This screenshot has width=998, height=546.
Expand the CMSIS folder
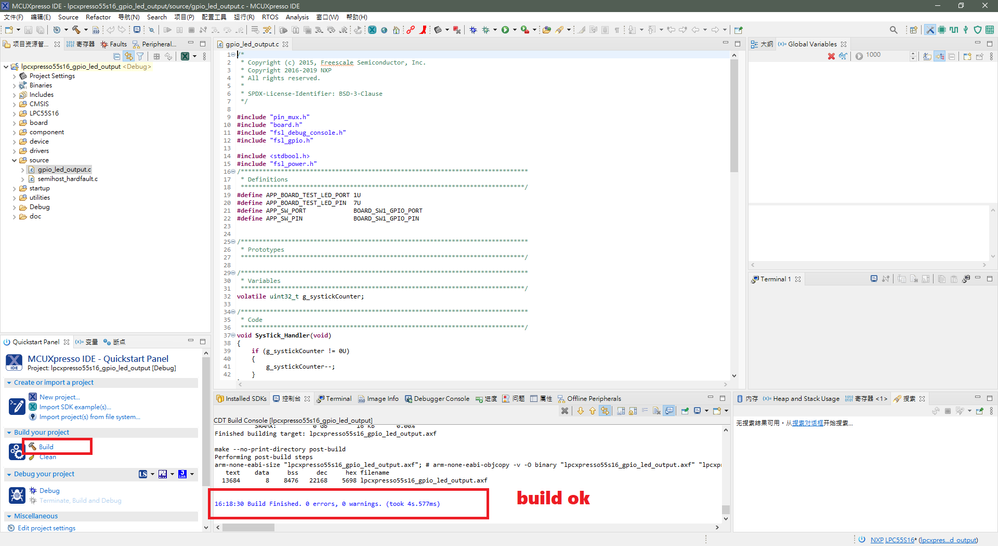coord(14,104)
